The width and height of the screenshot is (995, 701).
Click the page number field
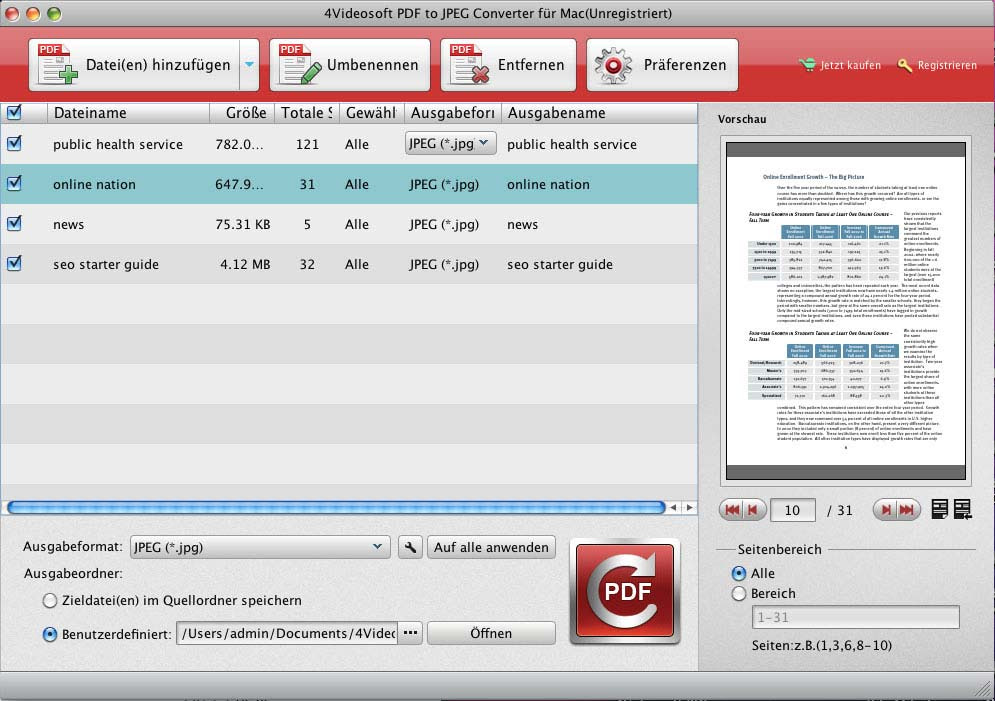point(793,510)
